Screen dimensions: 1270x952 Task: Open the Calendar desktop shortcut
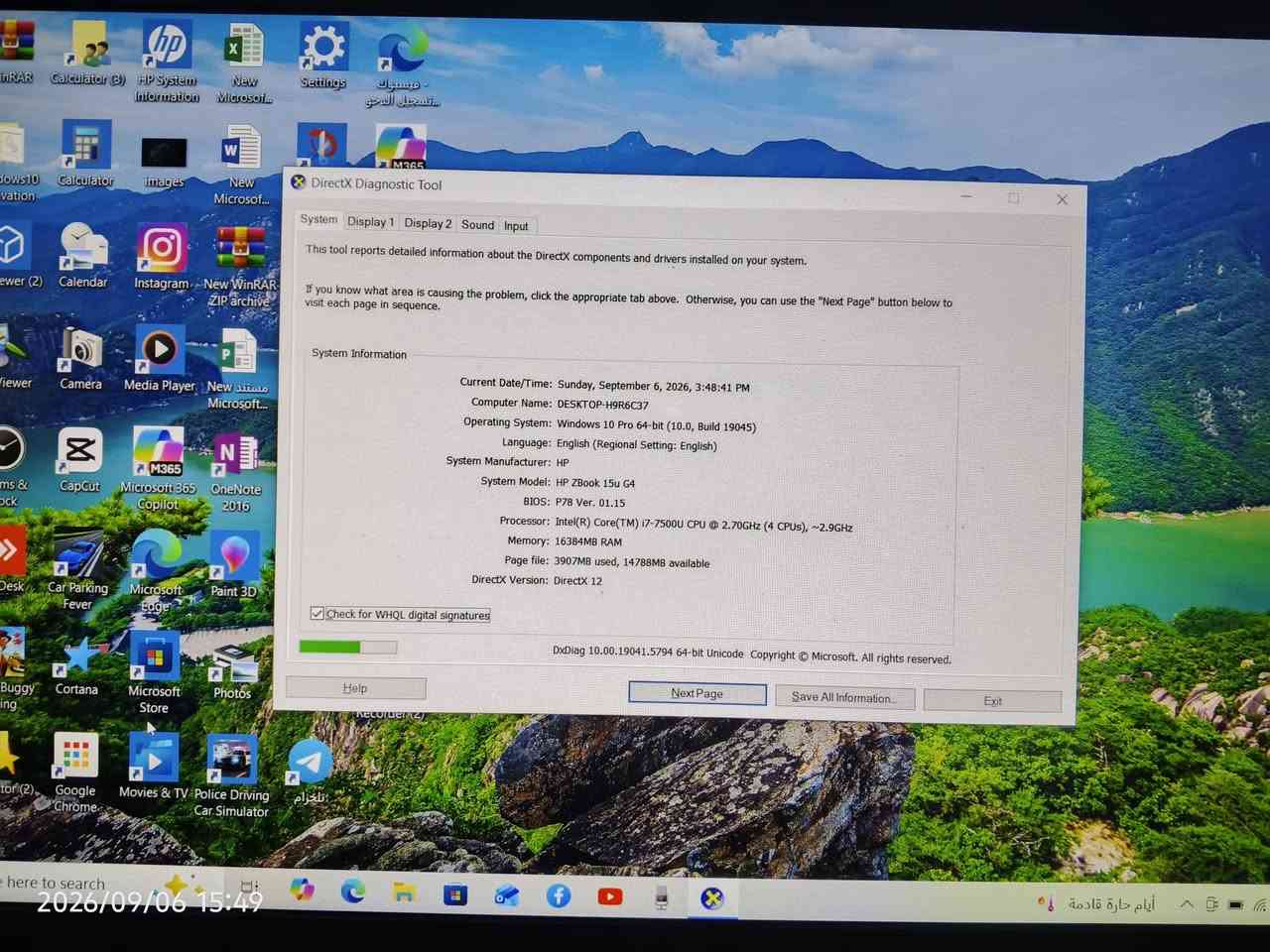[83, 255]
